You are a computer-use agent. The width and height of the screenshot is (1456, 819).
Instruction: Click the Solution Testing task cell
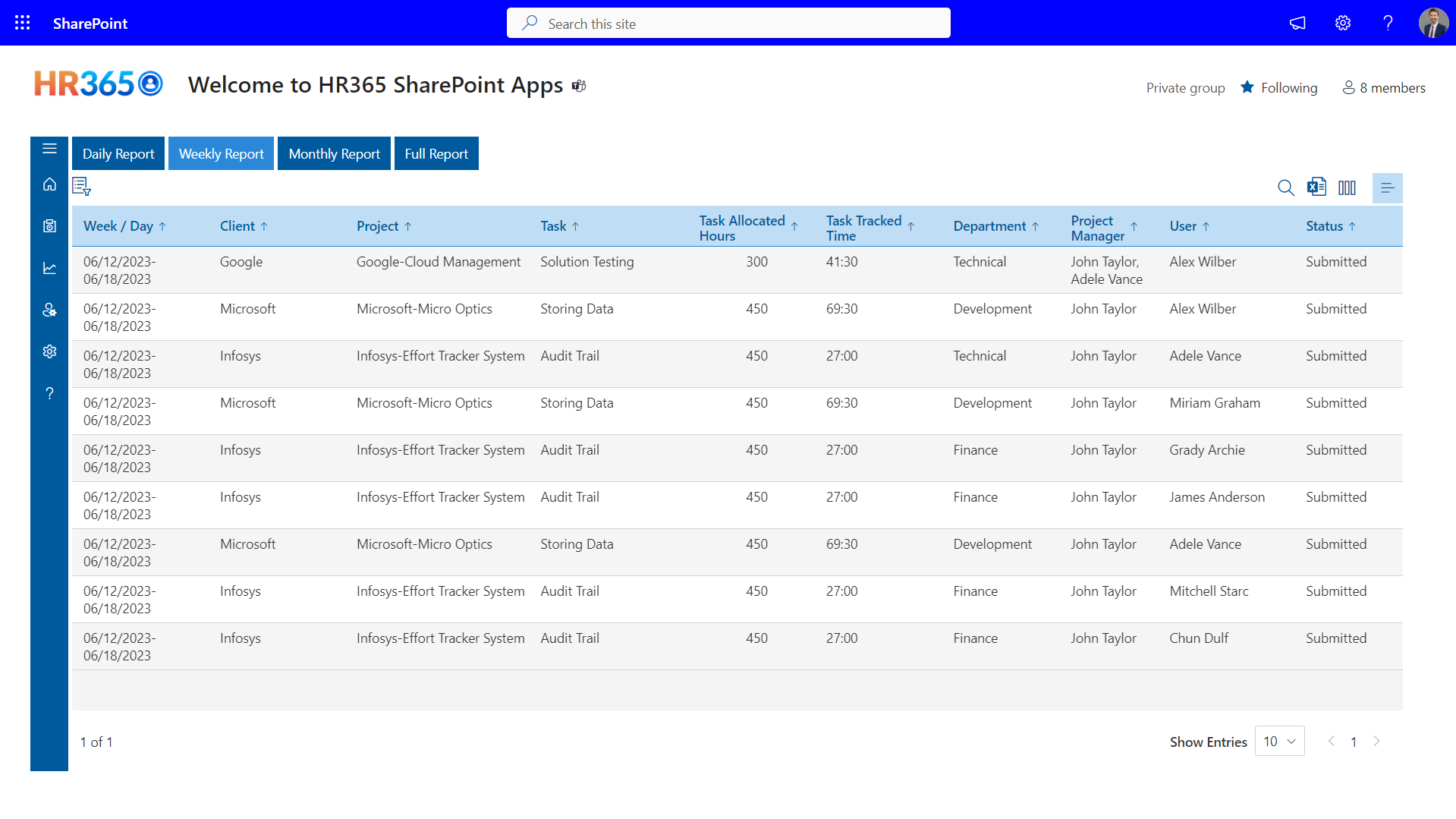coord(587,262)
